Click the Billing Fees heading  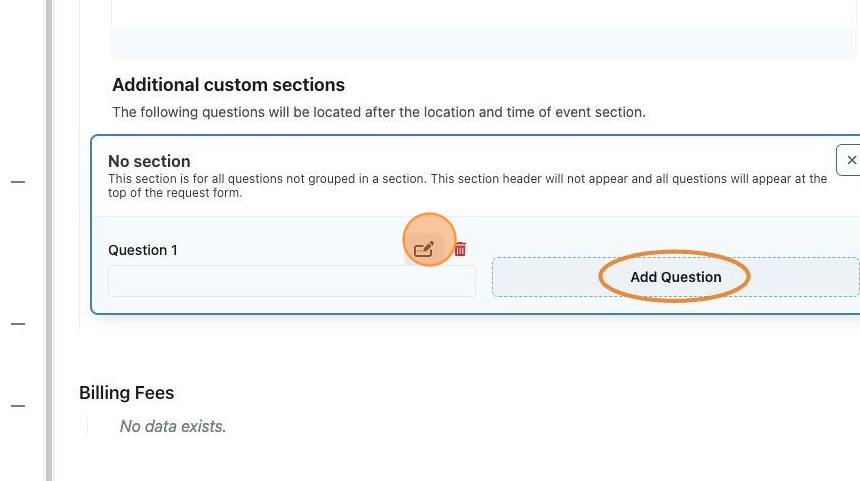[x=127, y=393]
